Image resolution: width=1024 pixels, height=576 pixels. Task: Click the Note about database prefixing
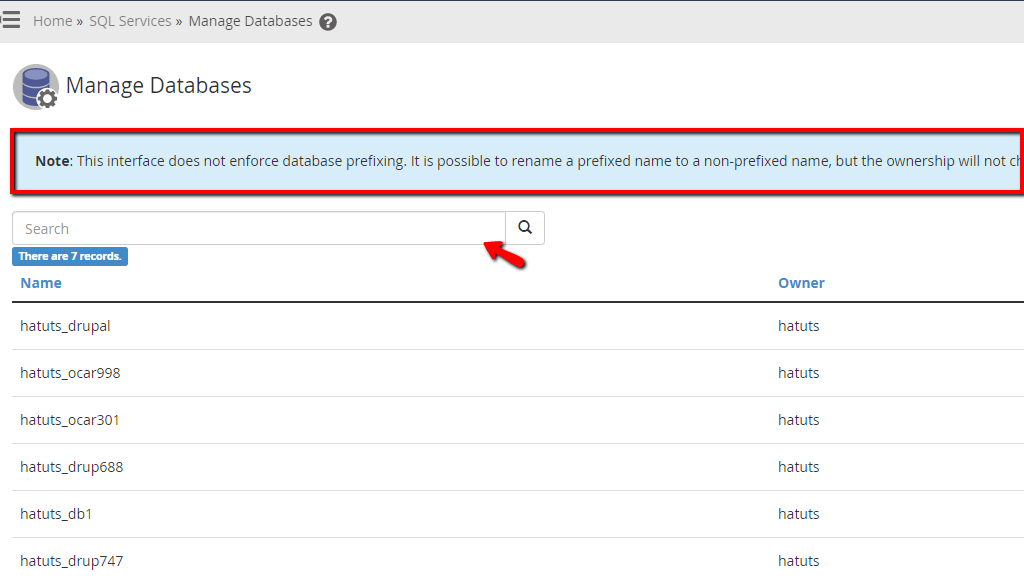point(519,161)
